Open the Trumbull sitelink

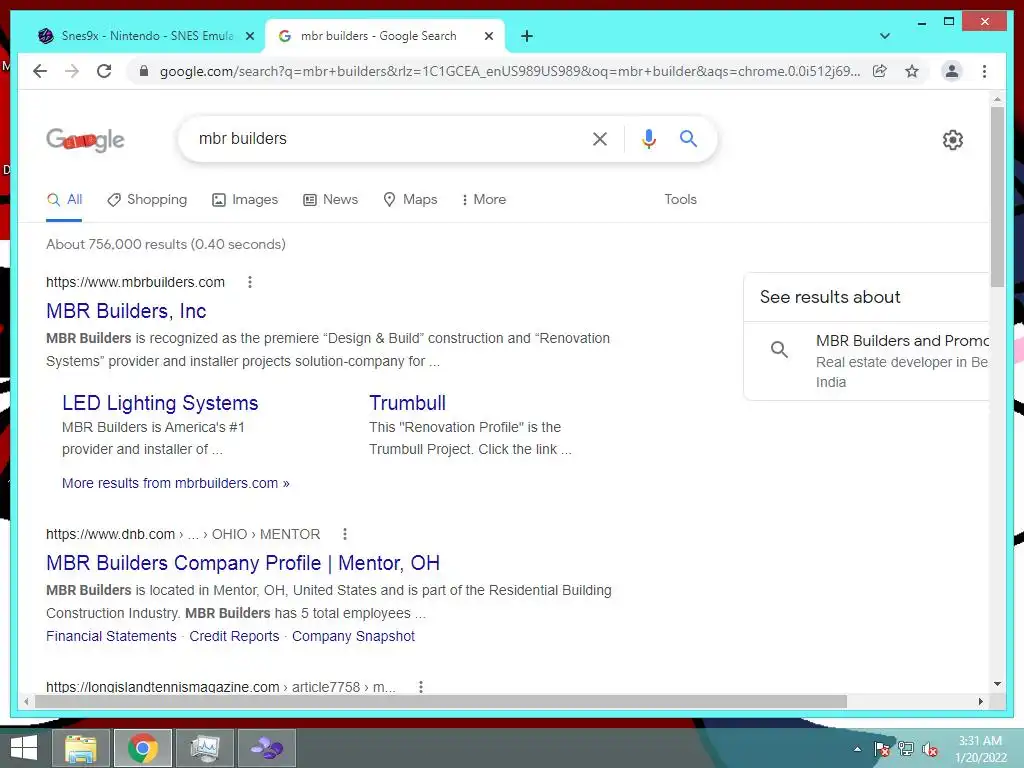point(408,403)
